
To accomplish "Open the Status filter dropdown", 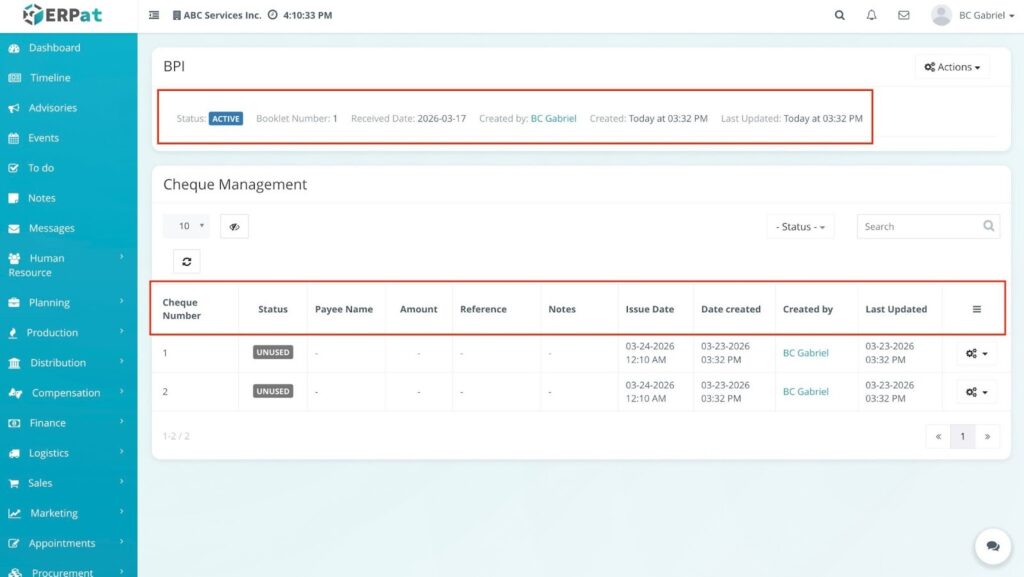I will pos(800,227).
